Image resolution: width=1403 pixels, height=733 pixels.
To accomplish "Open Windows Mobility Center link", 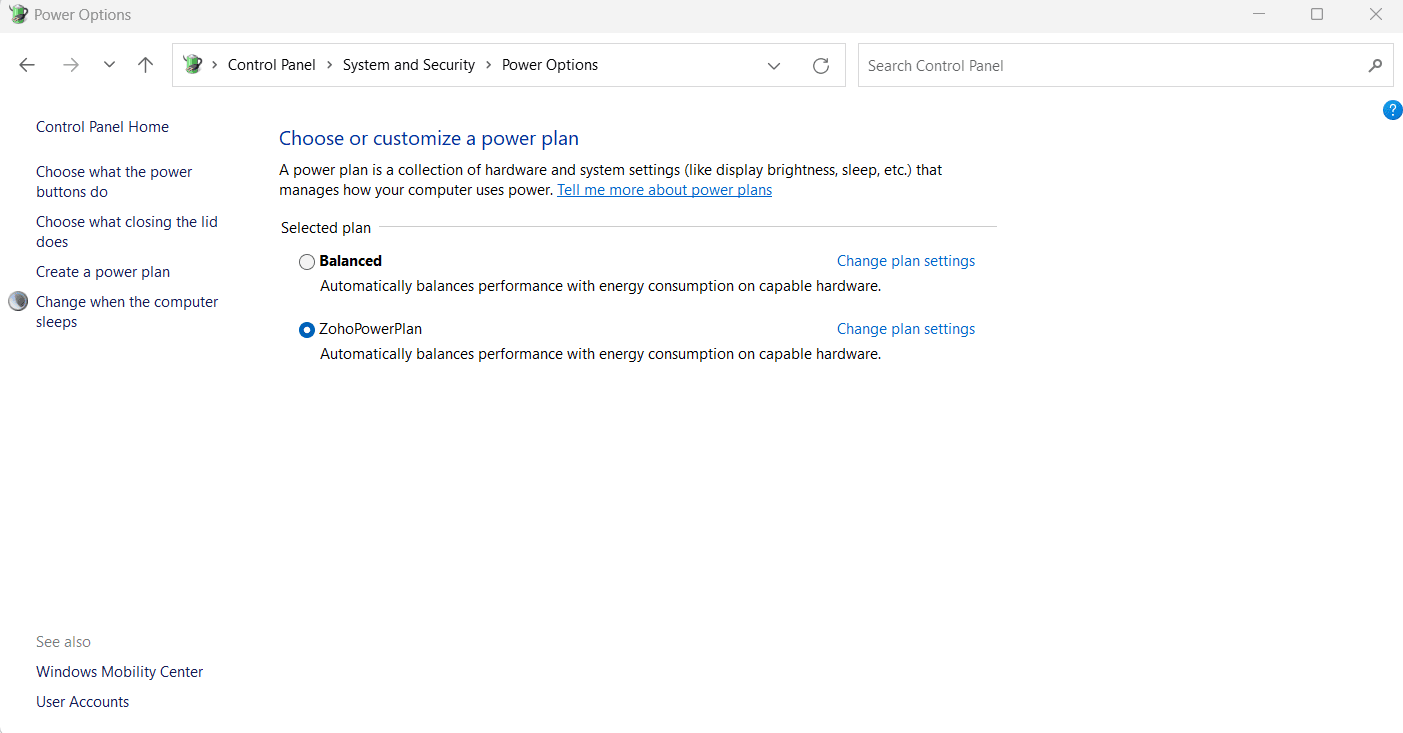I will point(119,672).
